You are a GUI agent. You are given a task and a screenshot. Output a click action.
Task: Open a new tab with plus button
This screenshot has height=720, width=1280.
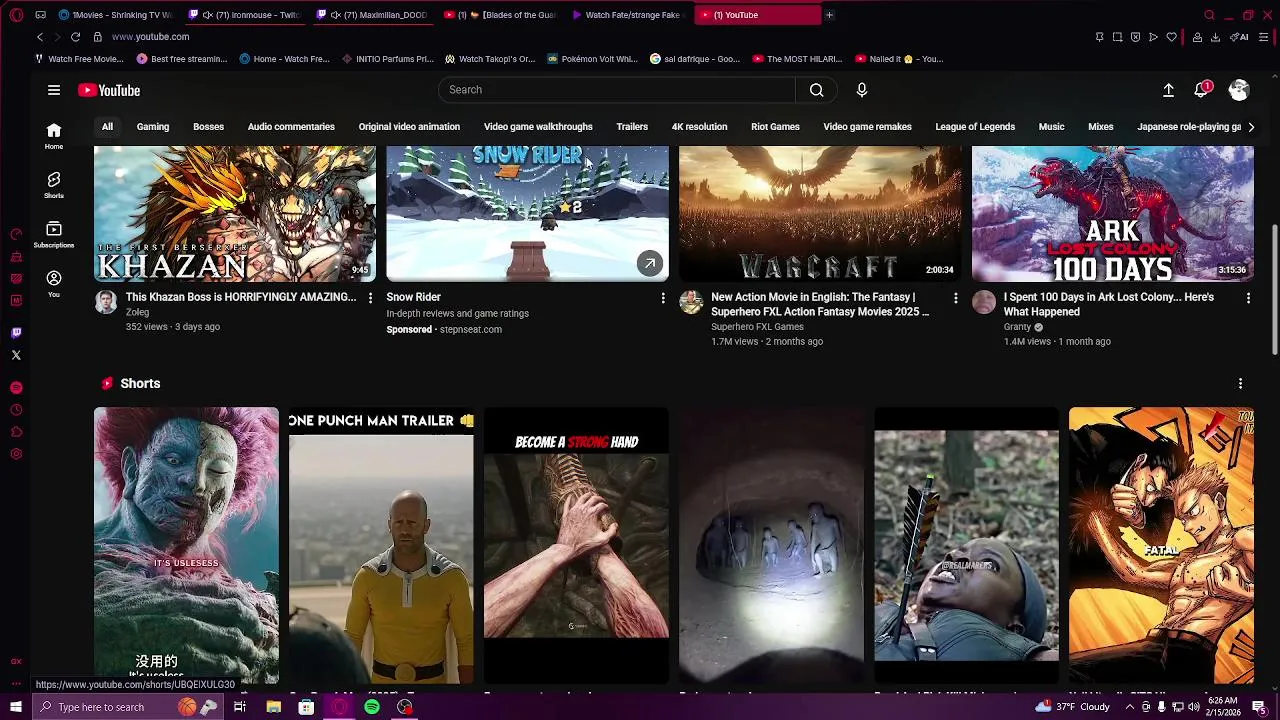coord(829,15)
